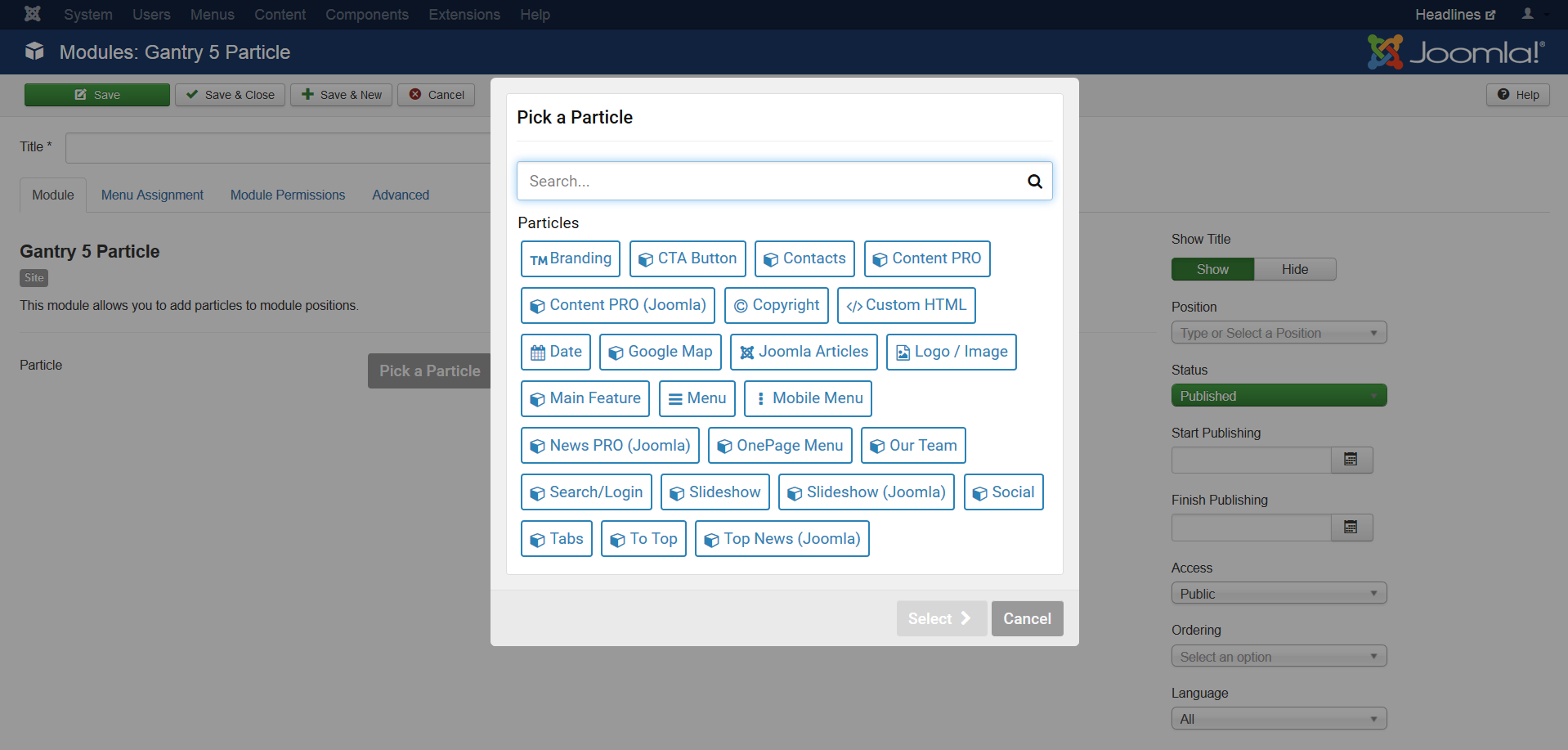
Task: Open the Extensions menu
Action: pos(464,15)
